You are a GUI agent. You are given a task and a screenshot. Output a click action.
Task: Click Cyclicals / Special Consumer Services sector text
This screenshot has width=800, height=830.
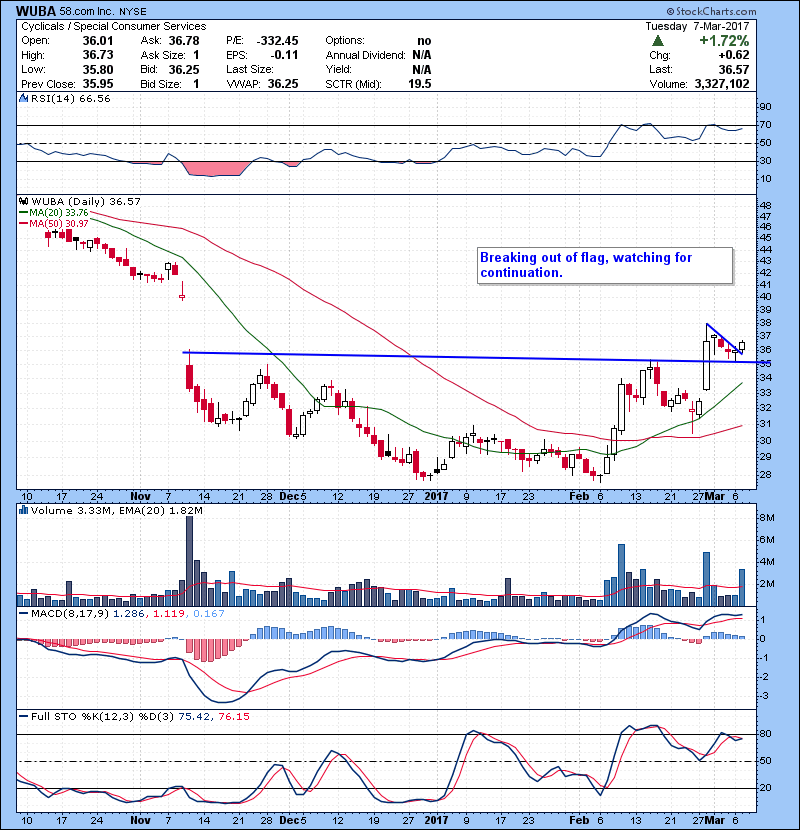pyautogui.click(x=114, y=26)
